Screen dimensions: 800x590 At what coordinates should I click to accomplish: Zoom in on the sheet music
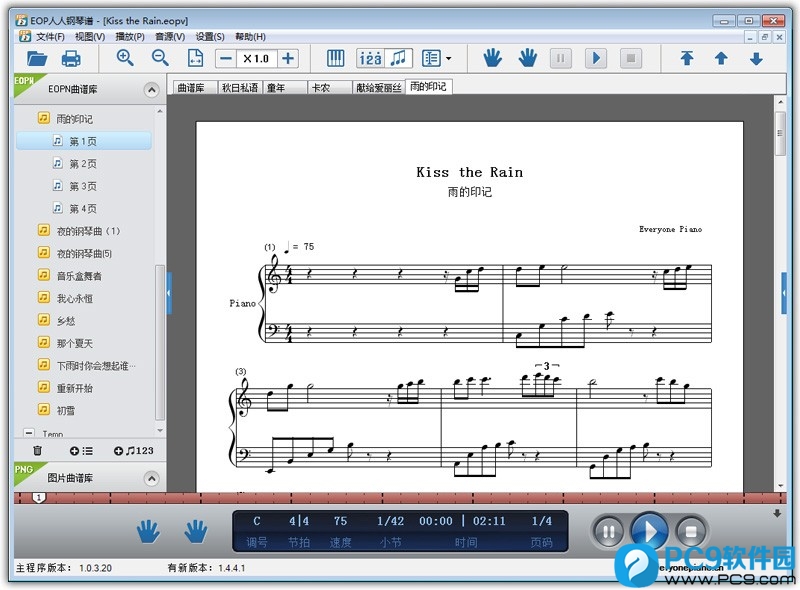[x=125, y=58]
